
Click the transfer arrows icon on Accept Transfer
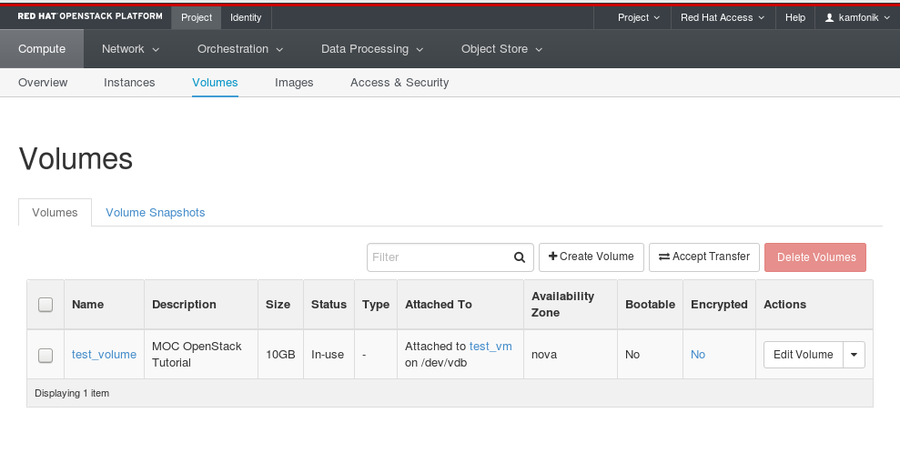(664, 257)
